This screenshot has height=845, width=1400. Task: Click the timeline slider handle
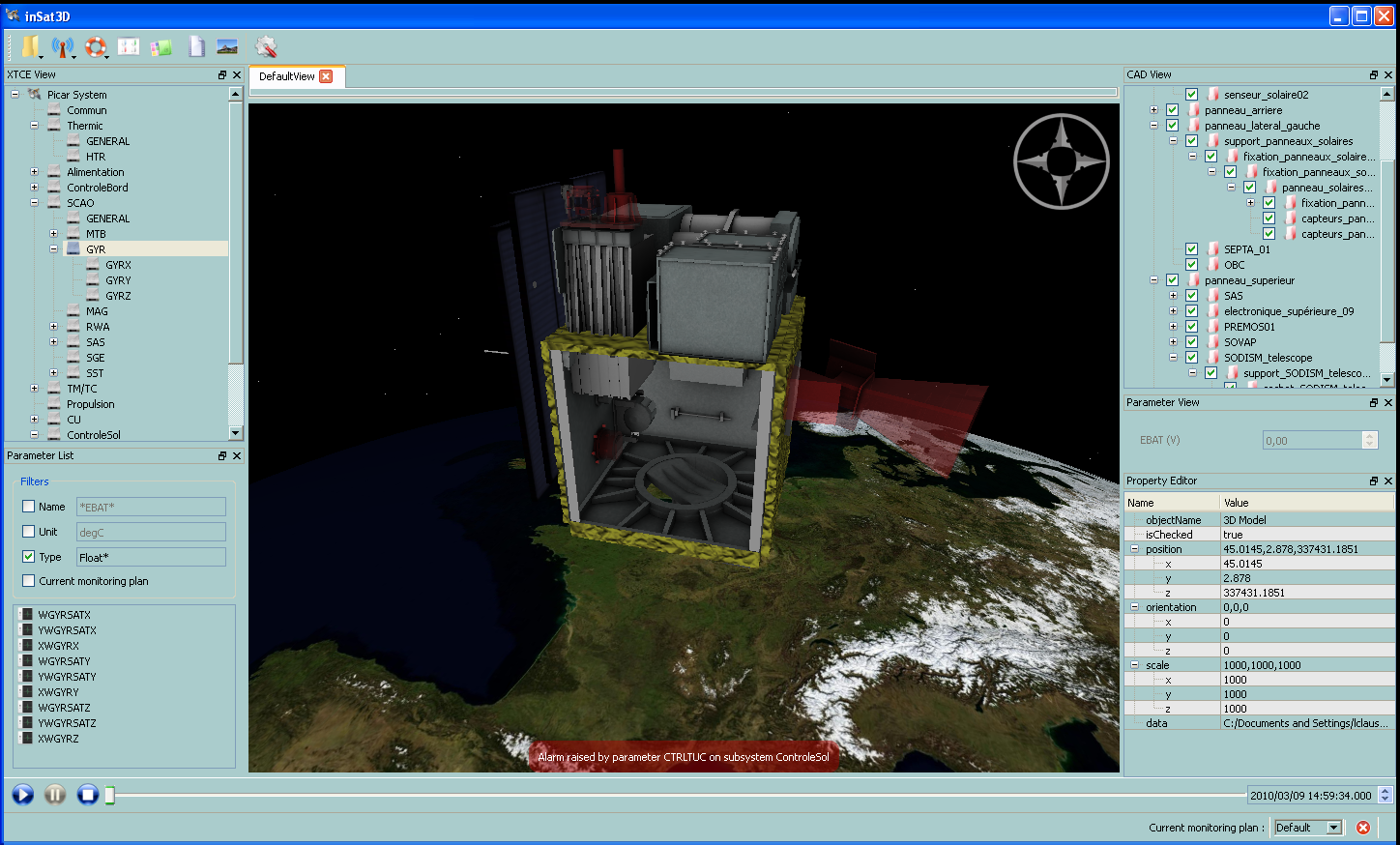click(110, 795)
